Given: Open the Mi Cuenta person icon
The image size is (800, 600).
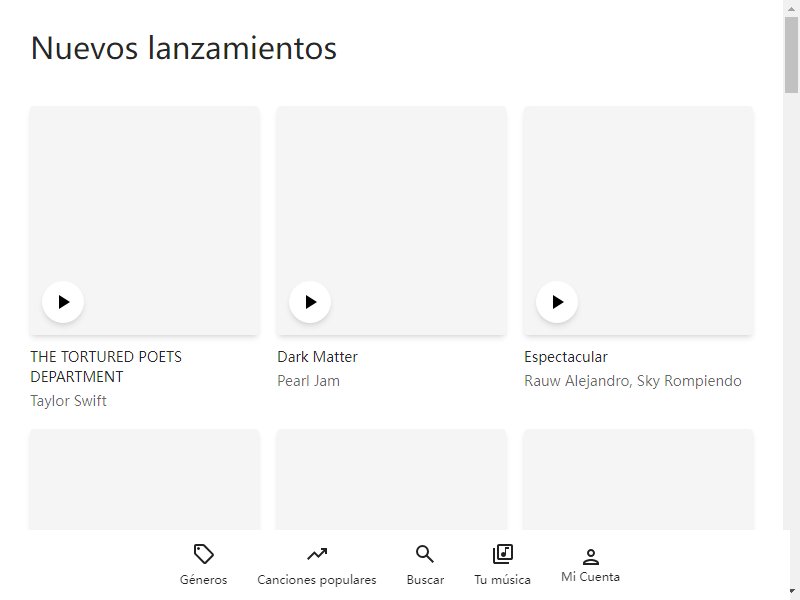Looking at the screenshot, I should point(590,557).
